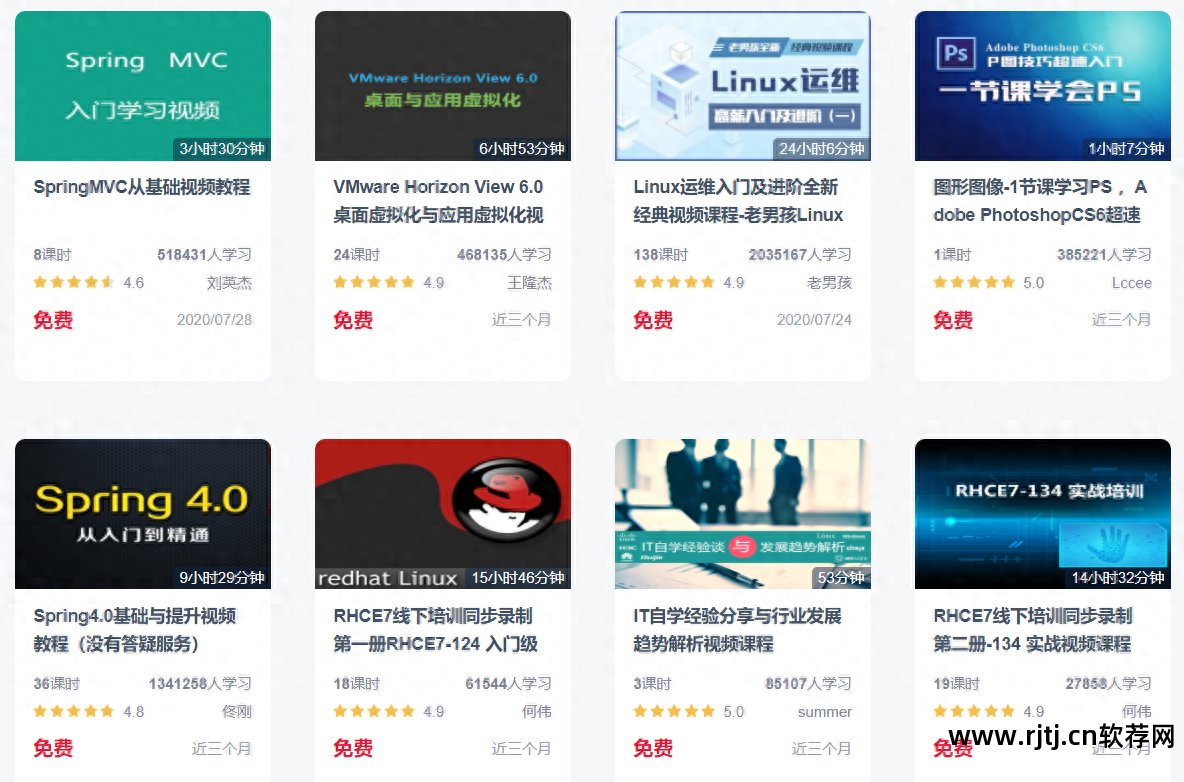The height and width of the screenshot is (782, 1184).
Task: Open the RHCE7-124 入门级 course title
Action: (x=436, y=630)
